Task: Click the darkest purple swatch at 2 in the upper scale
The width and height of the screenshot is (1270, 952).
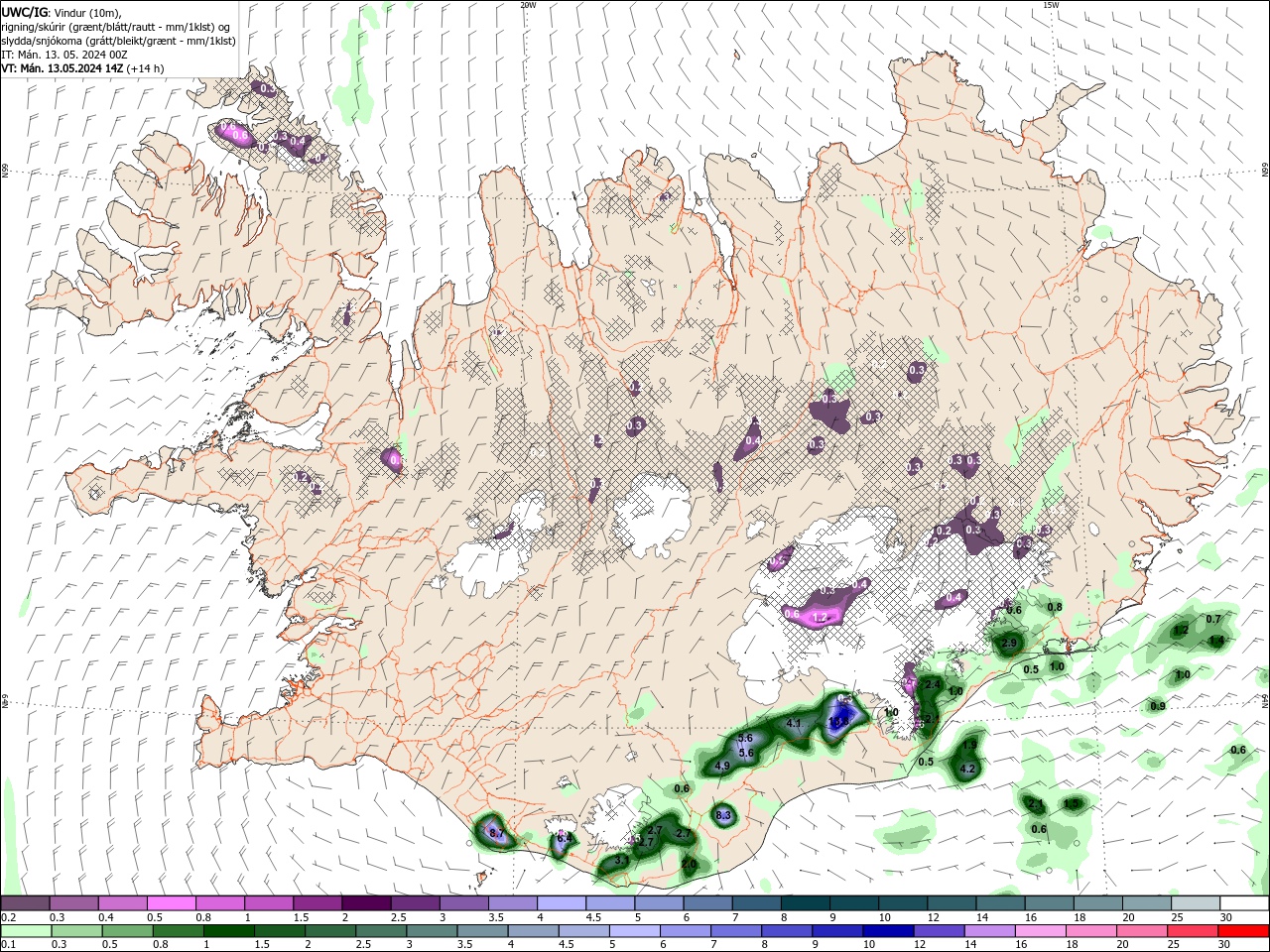Action: click(x=366, y=903)
